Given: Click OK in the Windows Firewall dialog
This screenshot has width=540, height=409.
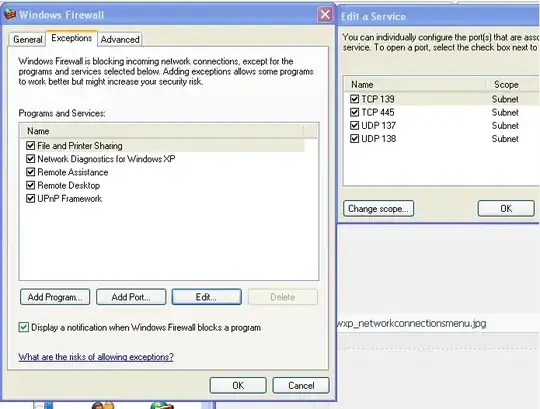Looking at the screenshot, I should 238,385.
